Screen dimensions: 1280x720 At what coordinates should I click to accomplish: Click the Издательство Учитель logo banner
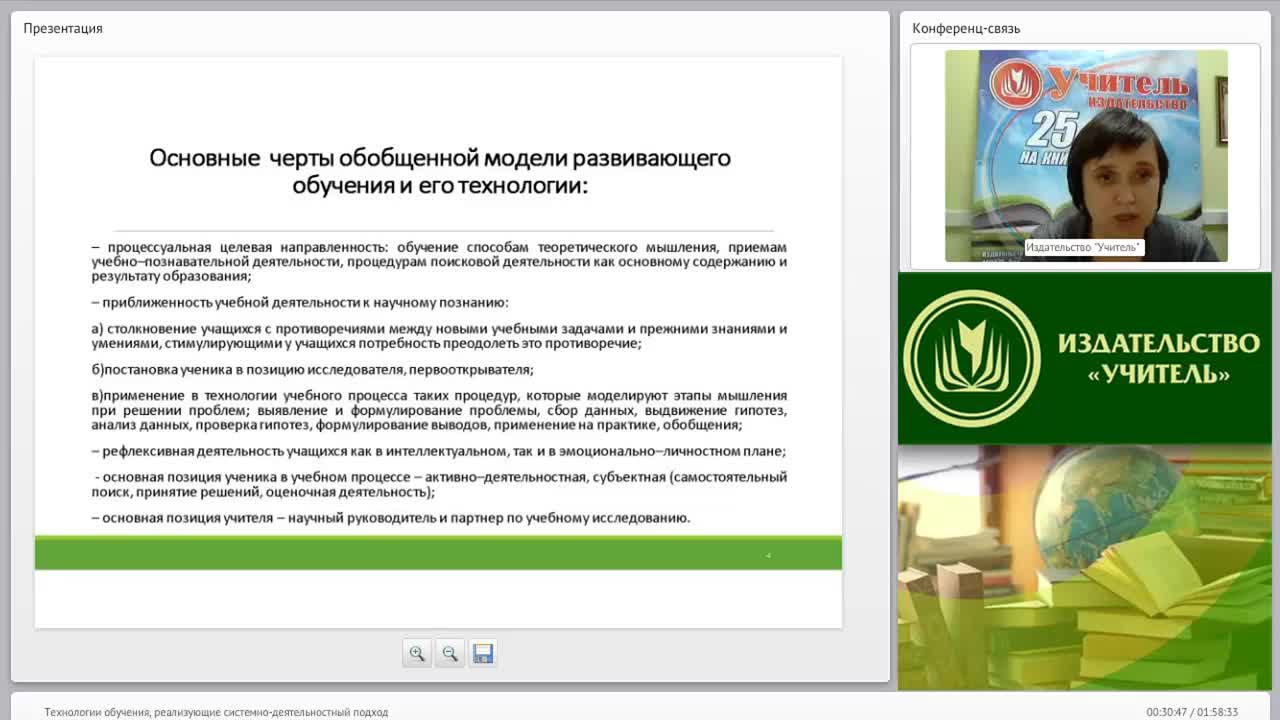click(1085, 358)
